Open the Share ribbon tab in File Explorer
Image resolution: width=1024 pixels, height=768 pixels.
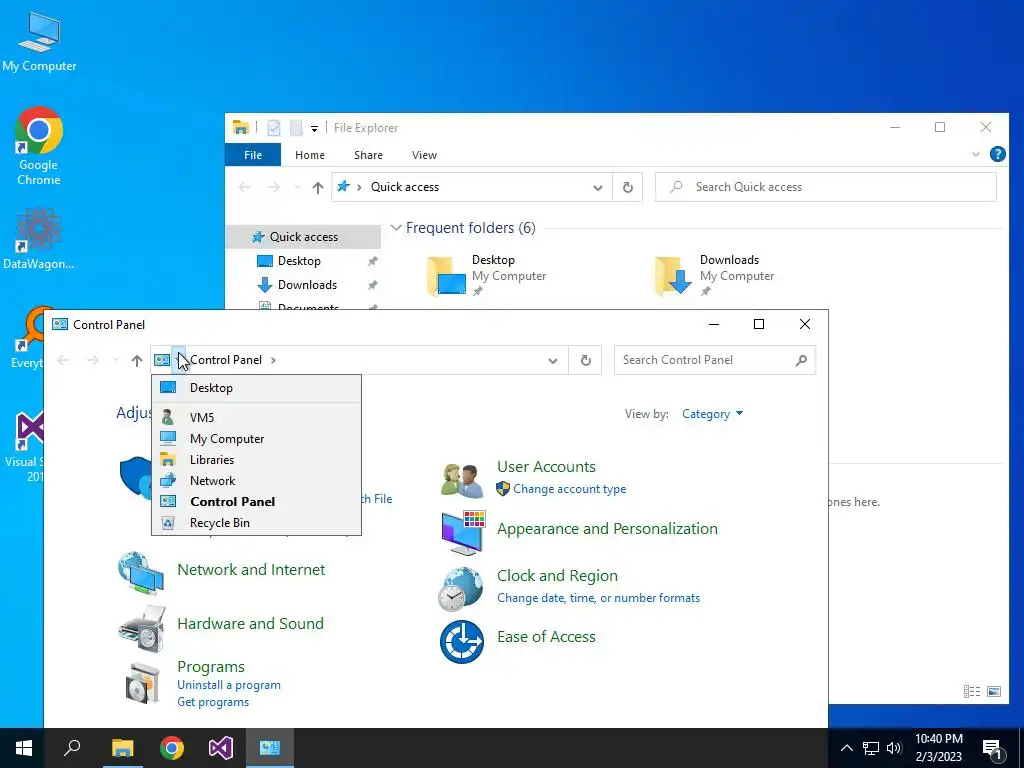(x=368, y=155)
